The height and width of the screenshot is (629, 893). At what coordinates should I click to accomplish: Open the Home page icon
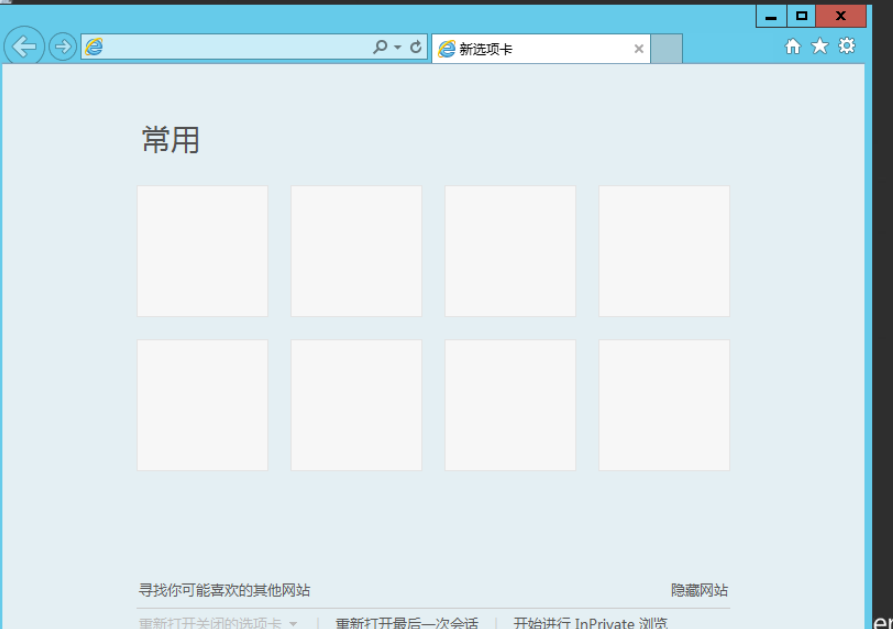point(792,46)
